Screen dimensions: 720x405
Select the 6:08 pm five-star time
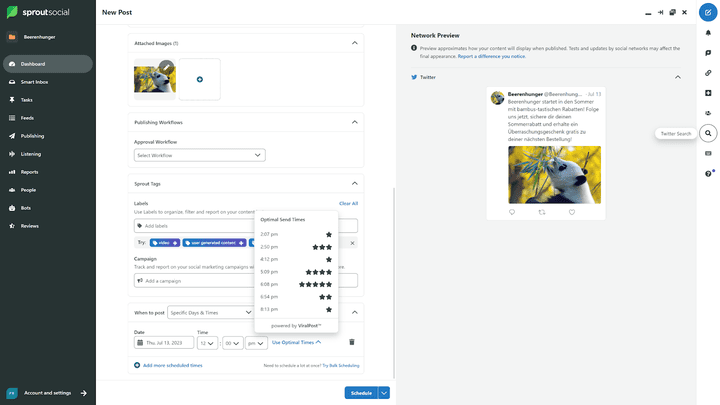(x=296, y=284)
